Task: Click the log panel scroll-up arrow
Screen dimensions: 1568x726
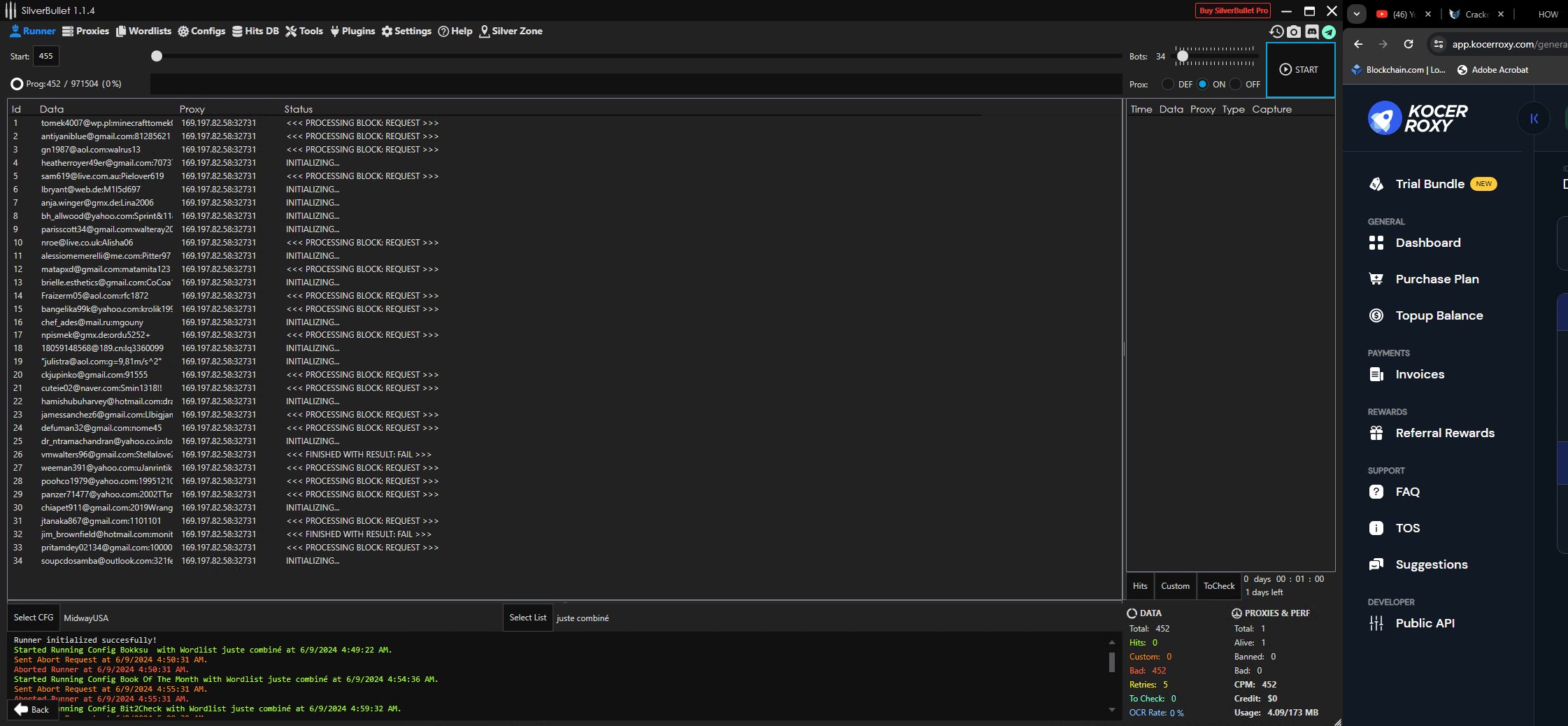Action: tap(1111, 642)
